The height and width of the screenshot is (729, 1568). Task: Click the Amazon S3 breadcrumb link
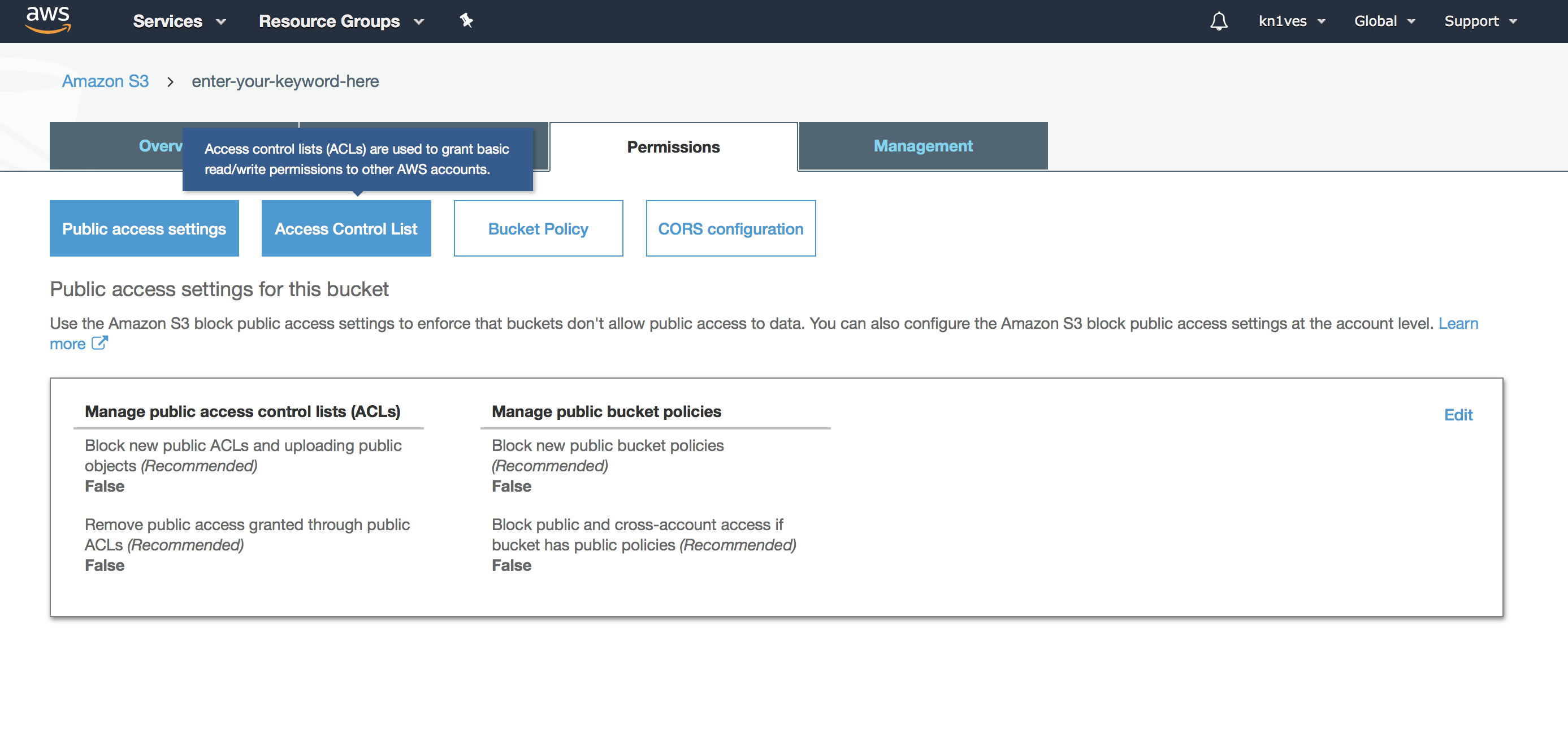point(105,81)
